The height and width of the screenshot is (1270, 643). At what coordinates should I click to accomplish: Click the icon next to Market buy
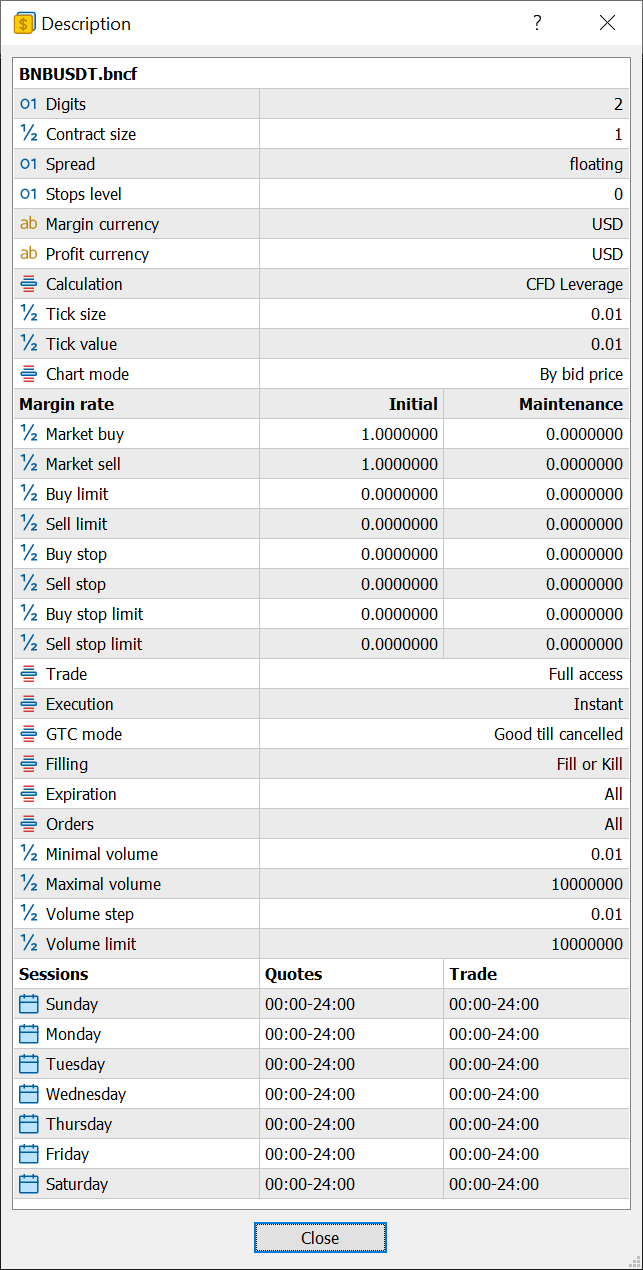point(28,434)
